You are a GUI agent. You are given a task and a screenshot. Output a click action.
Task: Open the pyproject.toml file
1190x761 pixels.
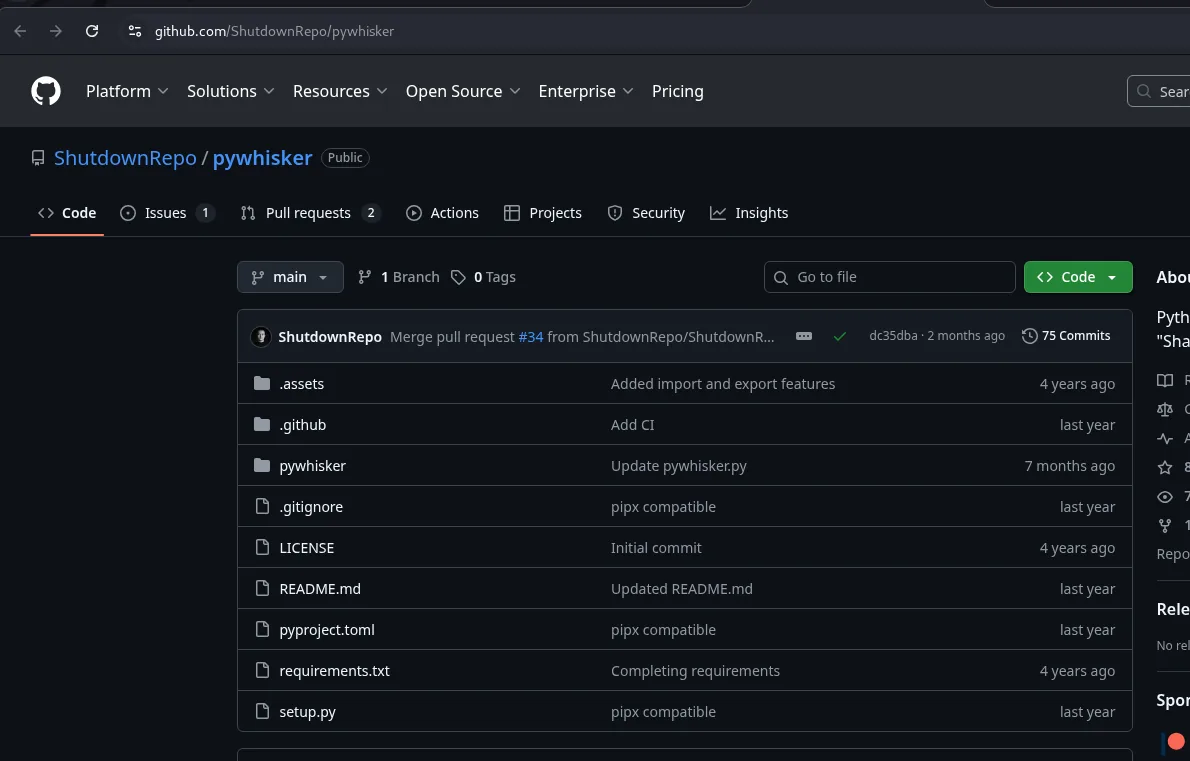(327, 630)
